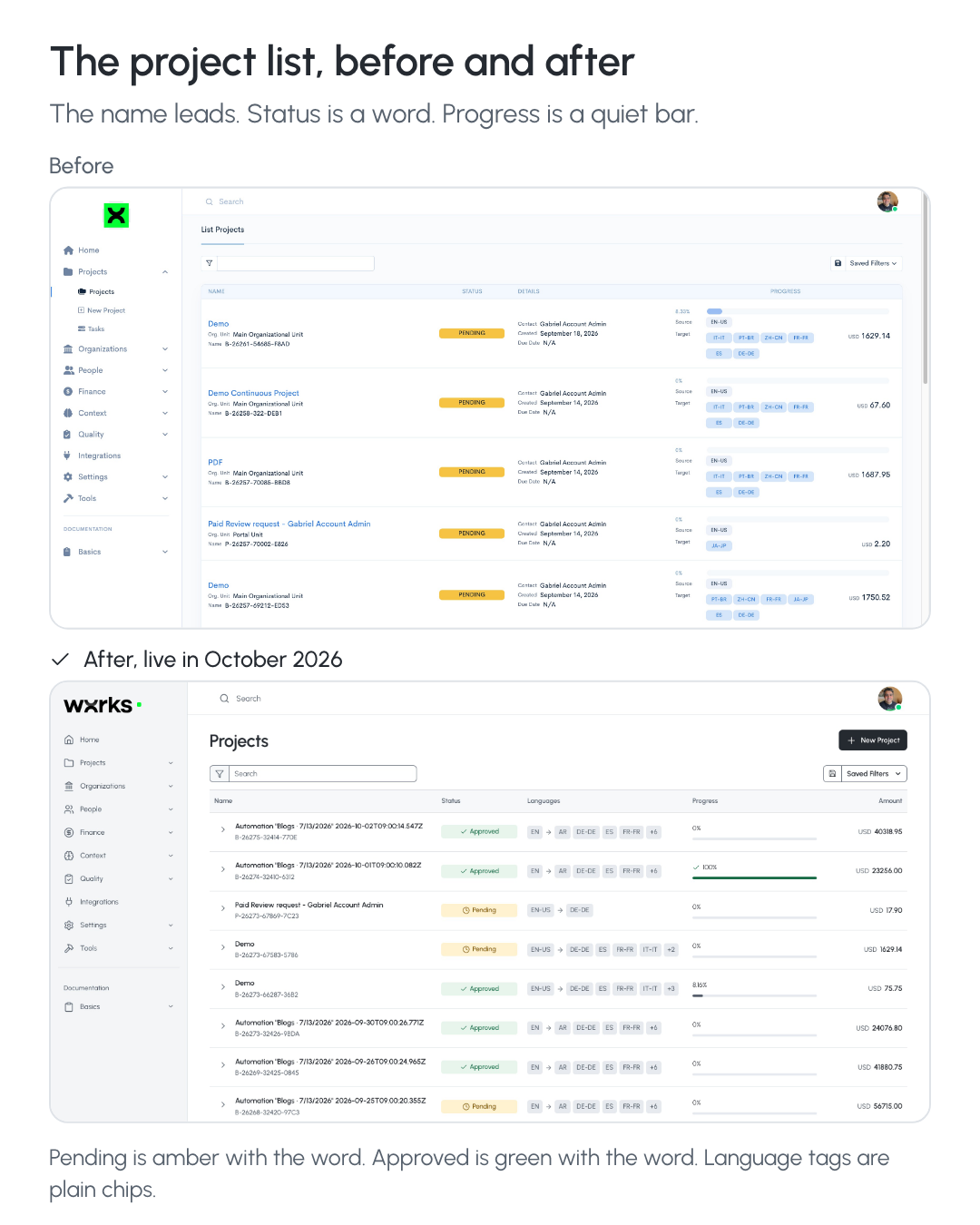Screen dimensions: 980x1225
Task: Click Finance coin icon in Before sidebar
Action: coord(68,392)
